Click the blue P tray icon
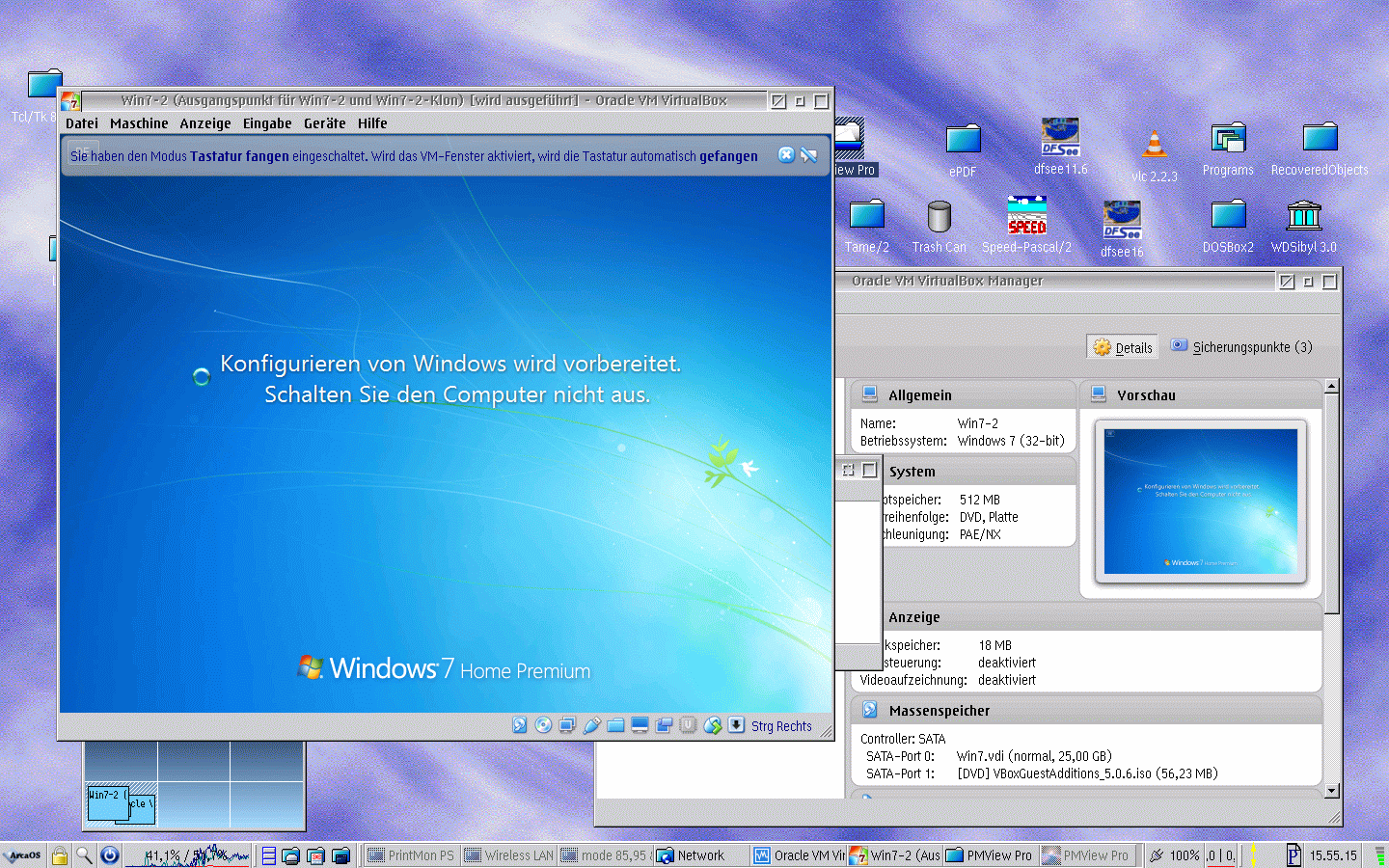 click(1293, 855)
